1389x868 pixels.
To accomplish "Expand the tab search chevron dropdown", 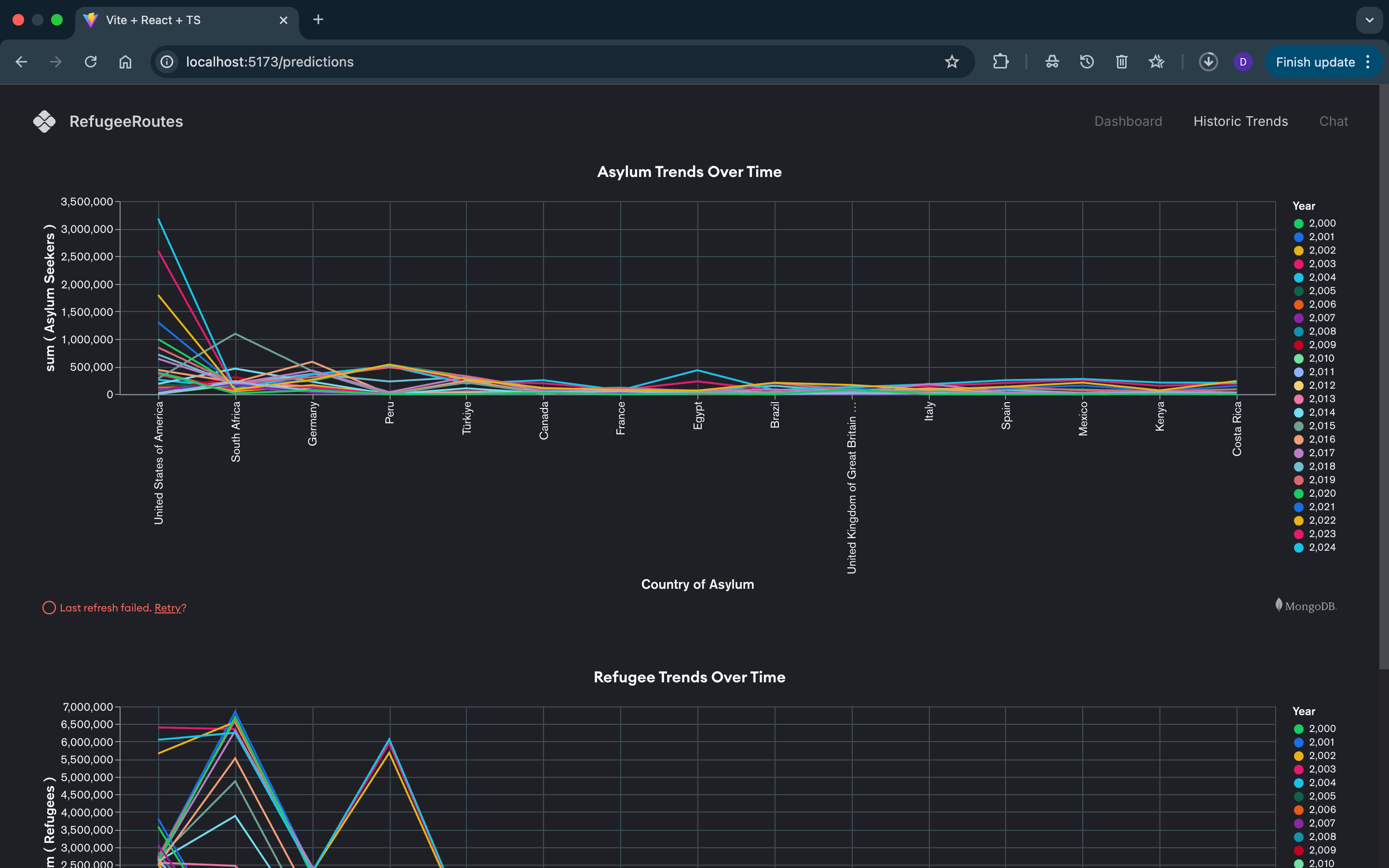I will pyautogui.click(x=1370, y=20).
